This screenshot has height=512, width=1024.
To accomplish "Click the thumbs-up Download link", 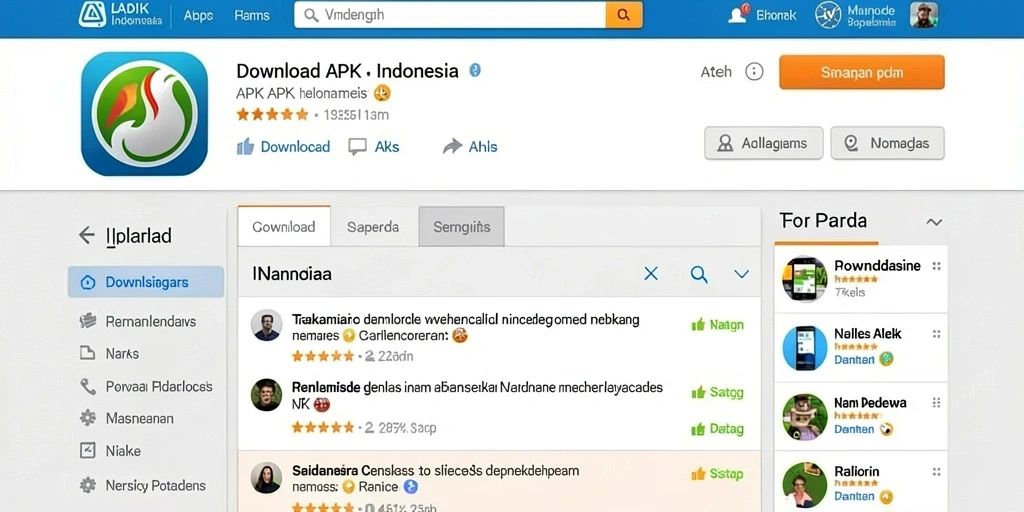I will click(x=283, y=146).
